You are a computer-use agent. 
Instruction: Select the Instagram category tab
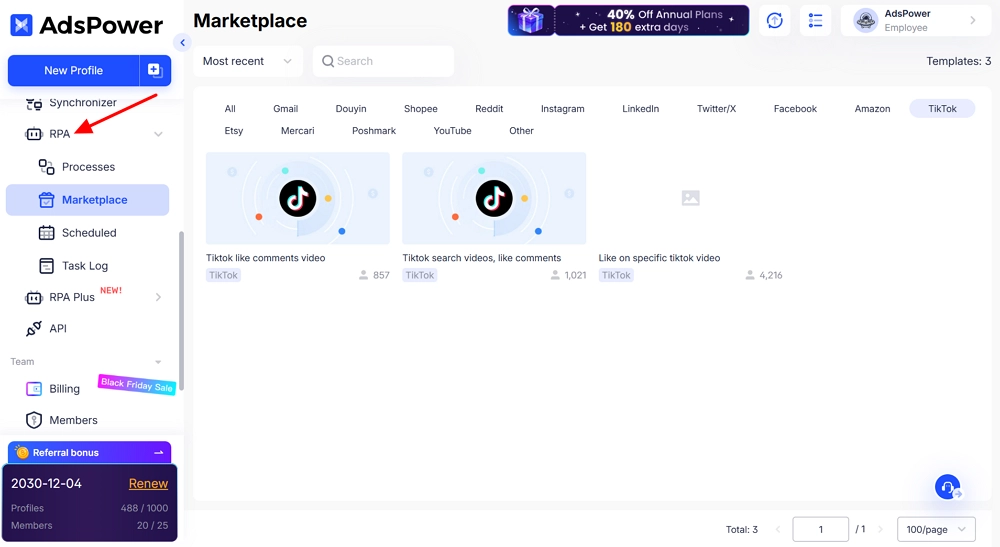562,108
